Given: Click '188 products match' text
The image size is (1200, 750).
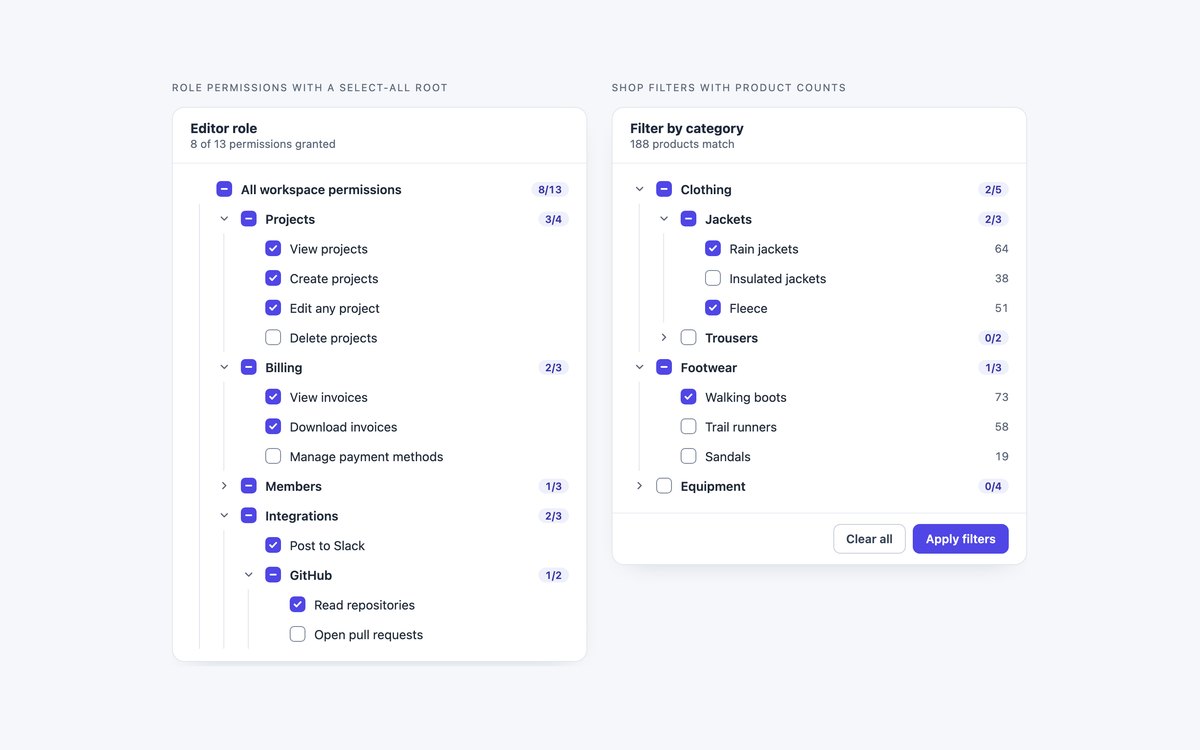Looking at the screenshot, I should [x=682, y=144].
